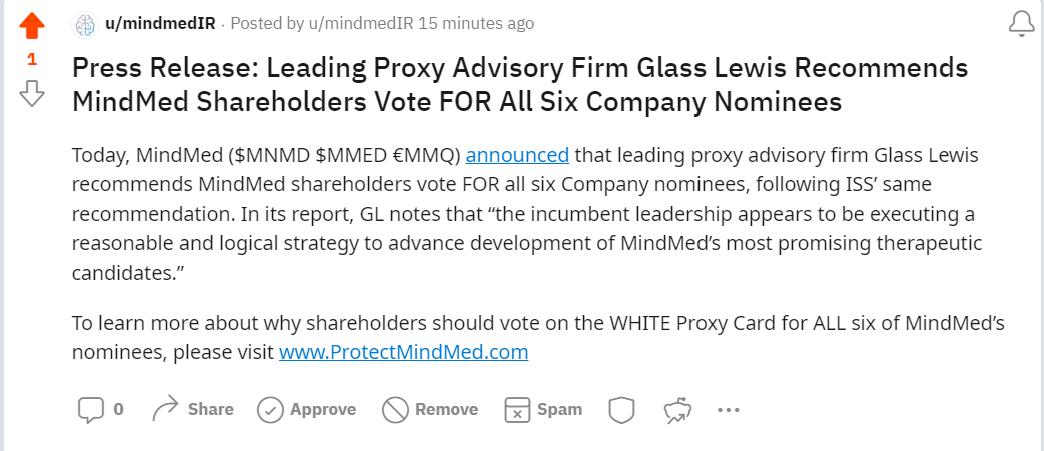
Task: Downvote the MindMed press release post
Action: [32, 93]
